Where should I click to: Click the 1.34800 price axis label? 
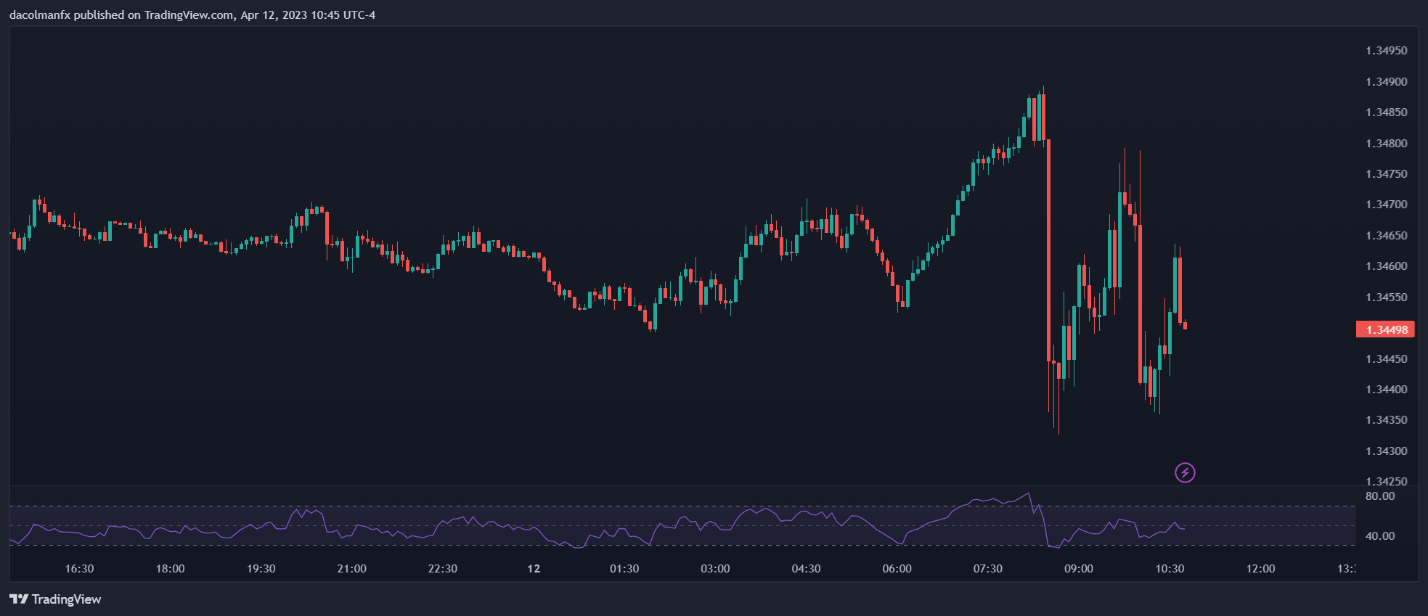coord(1386,144)
